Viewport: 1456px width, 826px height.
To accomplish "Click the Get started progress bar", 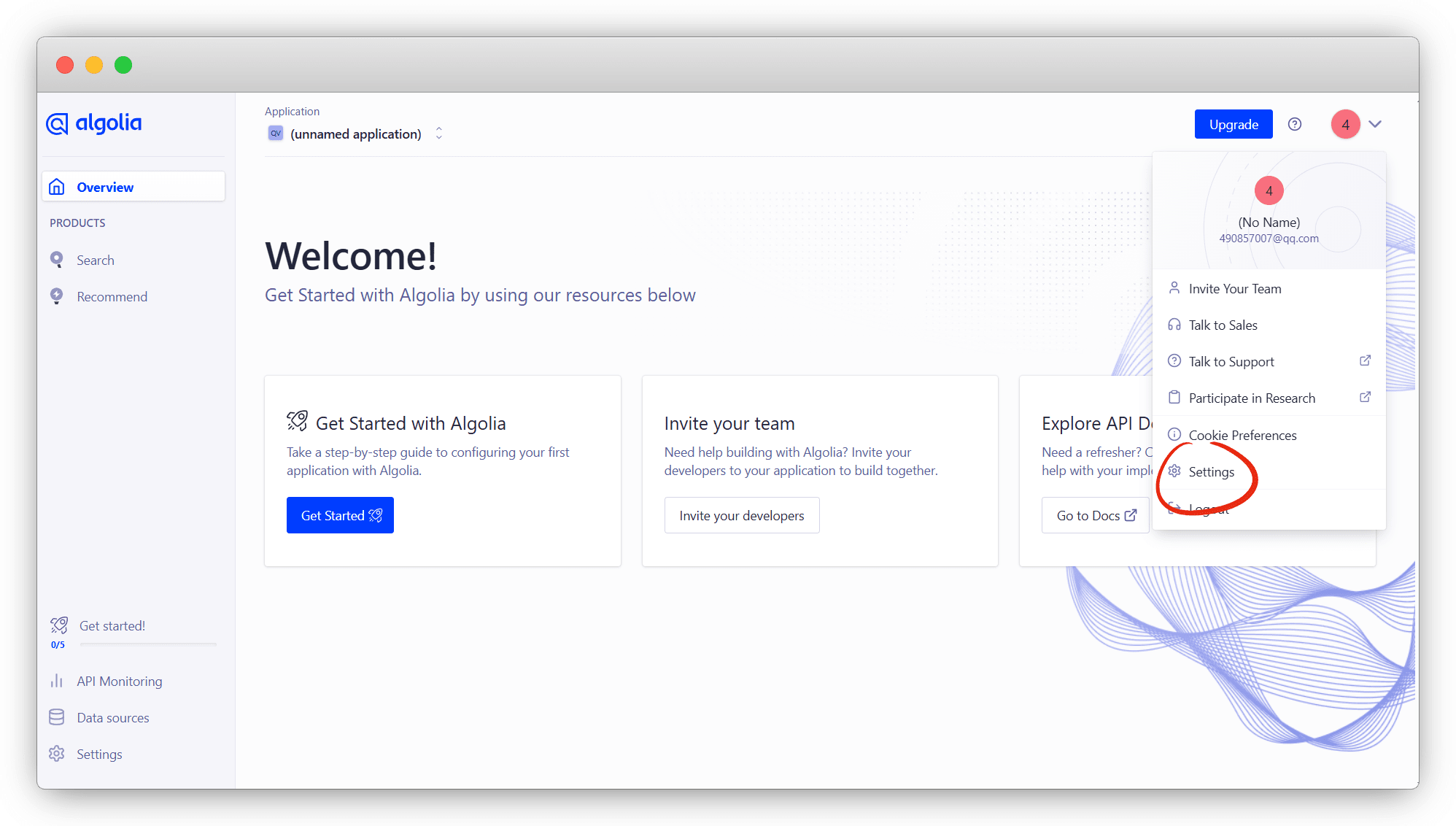I will tap(148, 644).
